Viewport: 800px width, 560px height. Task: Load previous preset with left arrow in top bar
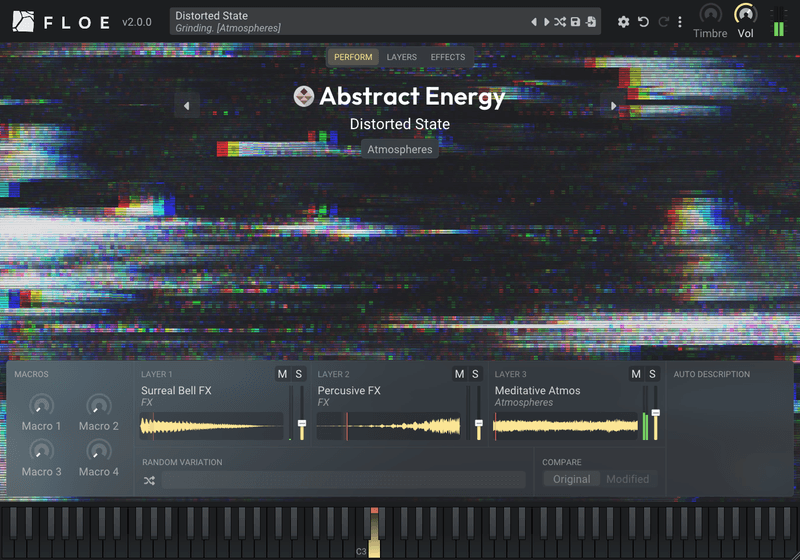point(534,22)
